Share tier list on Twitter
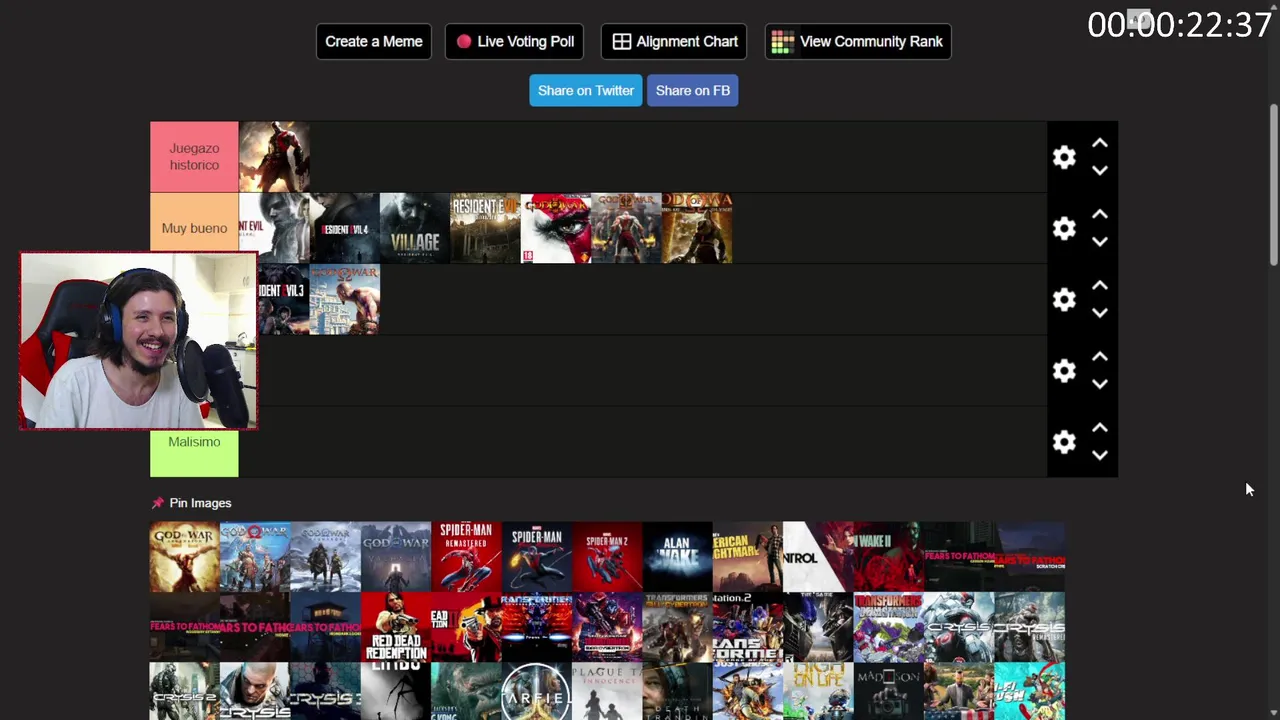This screenshot has height=720, width=1280. pyautogui.click(x=586, y=90)
